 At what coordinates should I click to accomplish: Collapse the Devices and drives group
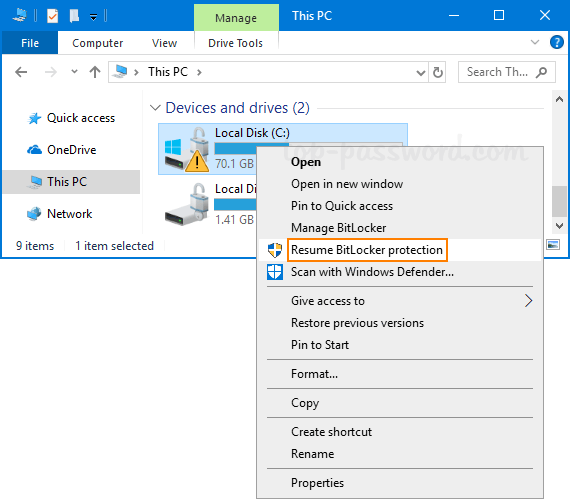tap(155, 108)
